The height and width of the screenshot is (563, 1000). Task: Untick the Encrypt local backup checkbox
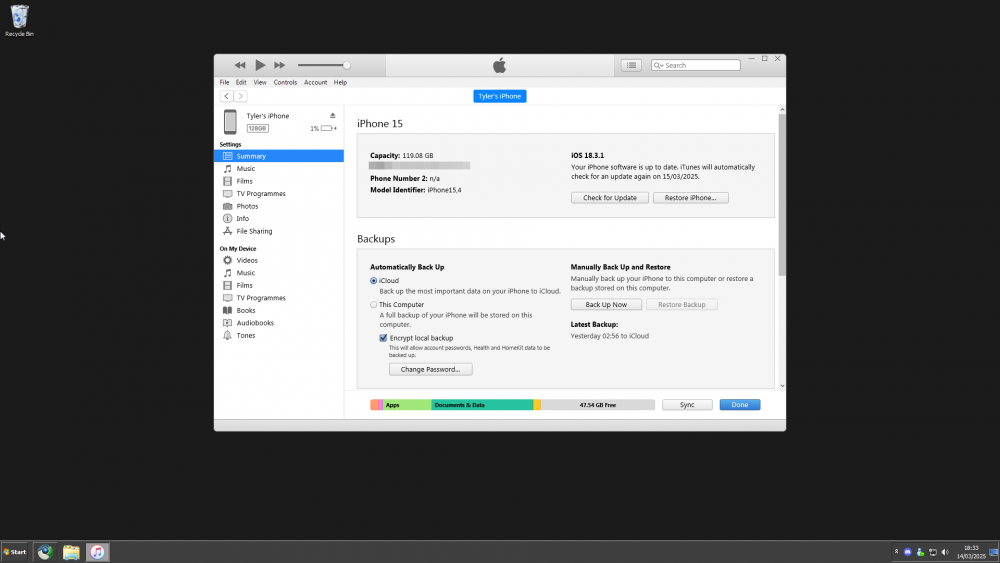383,338
